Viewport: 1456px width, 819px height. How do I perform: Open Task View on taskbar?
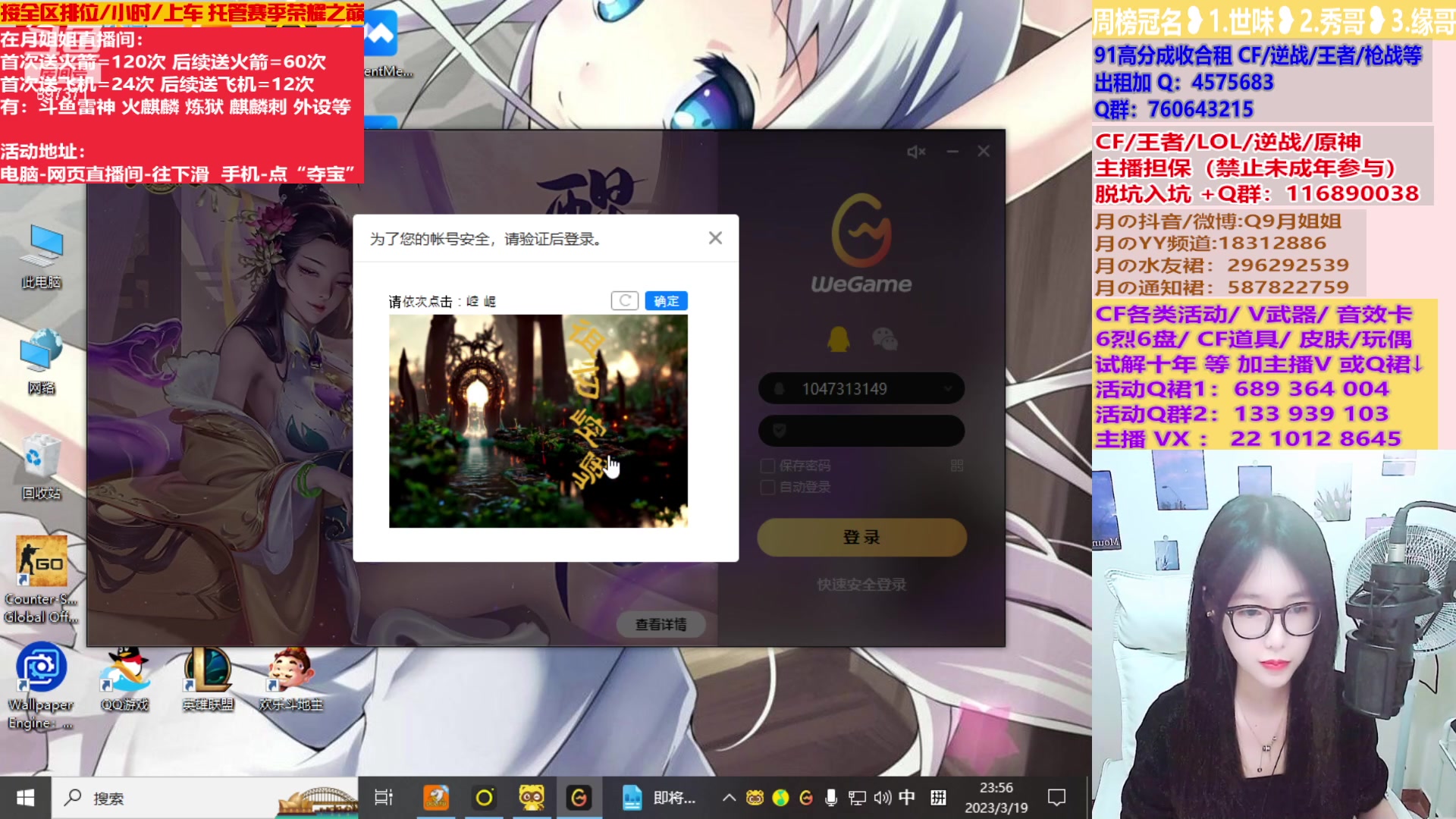[x=384, y=798]
